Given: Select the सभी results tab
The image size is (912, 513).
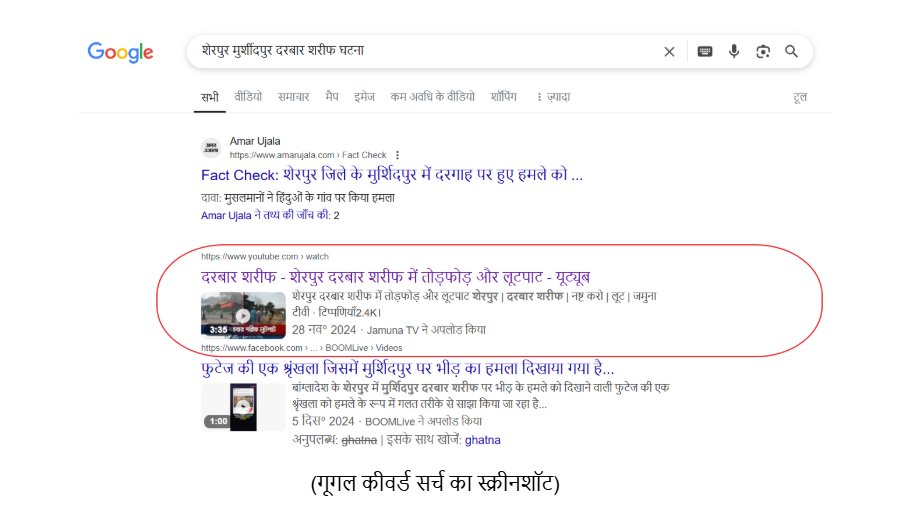Looking at the screenshot, I should 210,97.
